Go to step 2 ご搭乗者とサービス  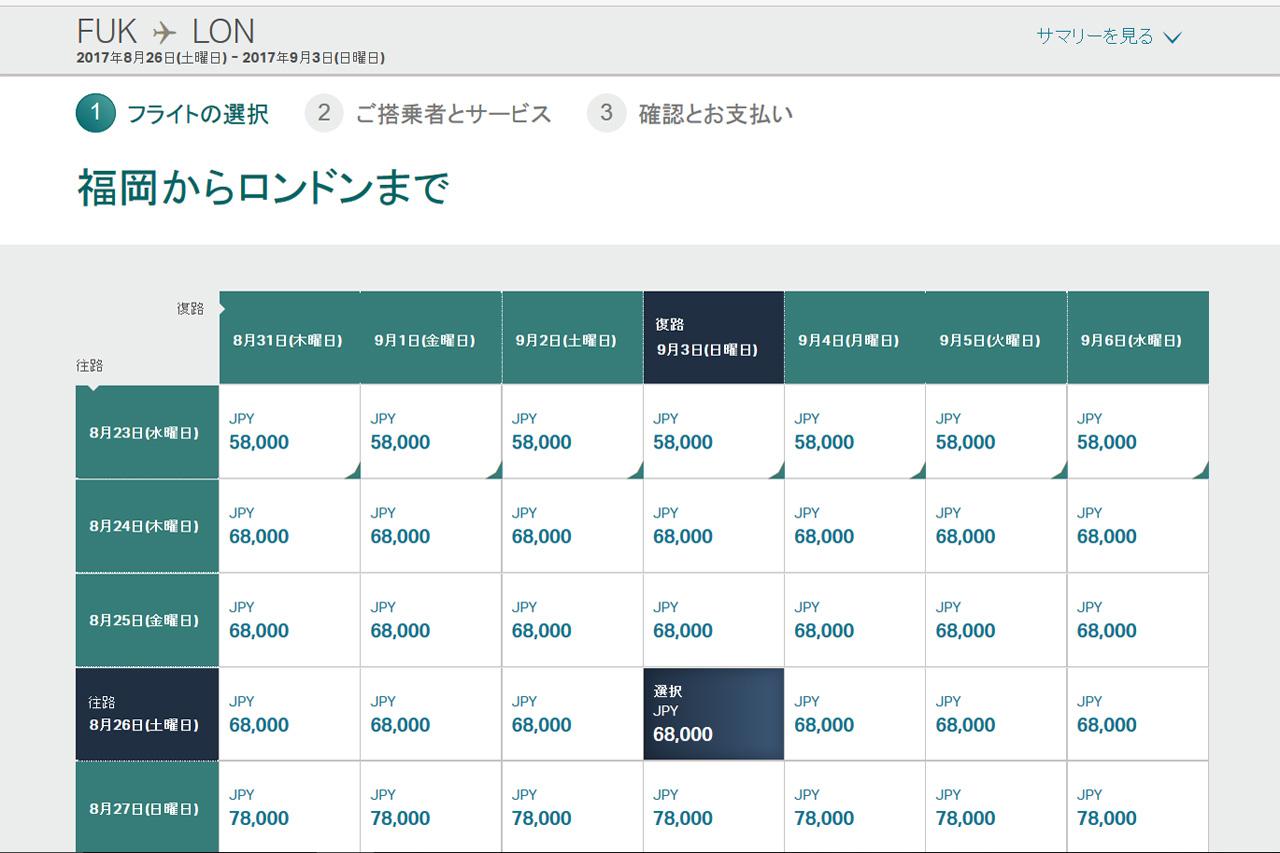[428, 113]
